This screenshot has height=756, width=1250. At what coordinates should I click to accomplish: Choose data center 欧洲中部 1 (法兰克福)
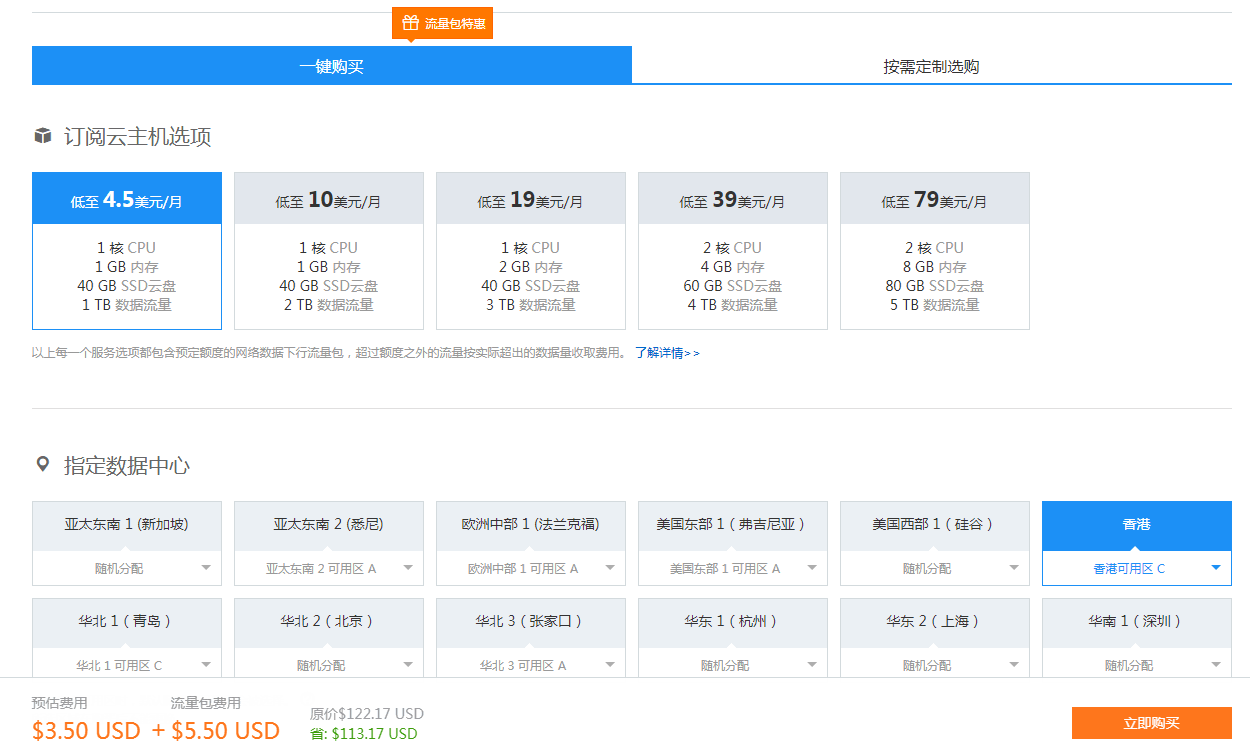[x=531, y=525]
